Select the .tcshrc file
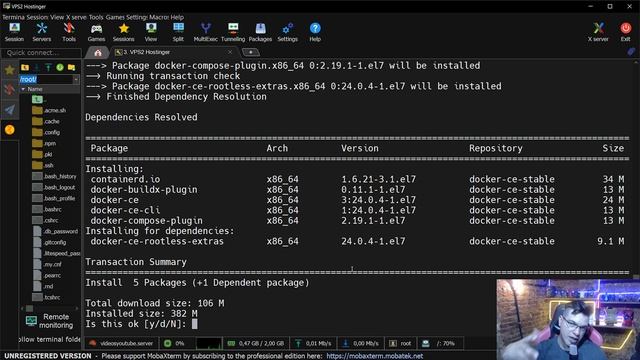This screenshot has width=640, height=360. 47,298
